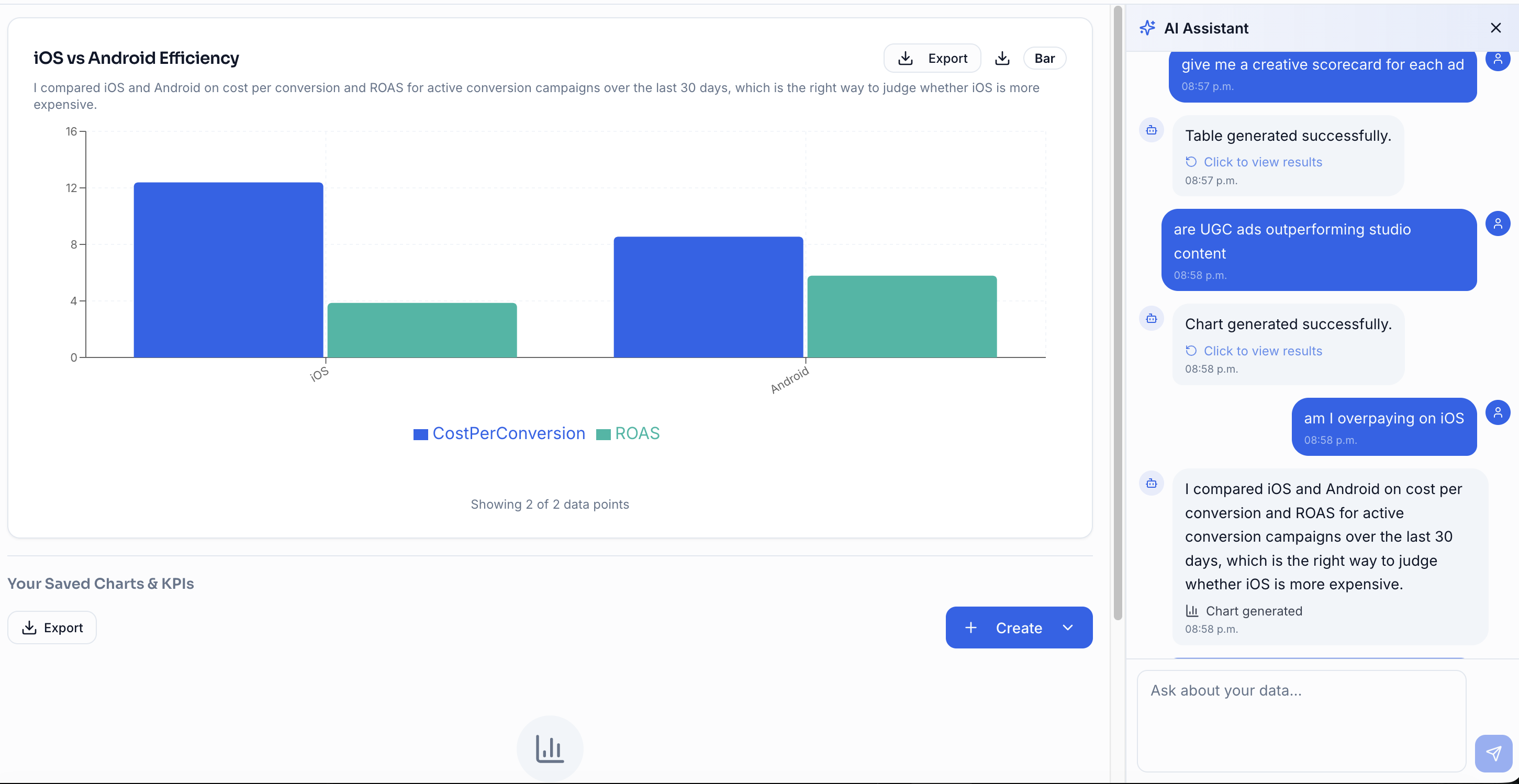Click the plus icon on the Create button
This screenshot has height=784, width=1519.
tap(971, 627)
